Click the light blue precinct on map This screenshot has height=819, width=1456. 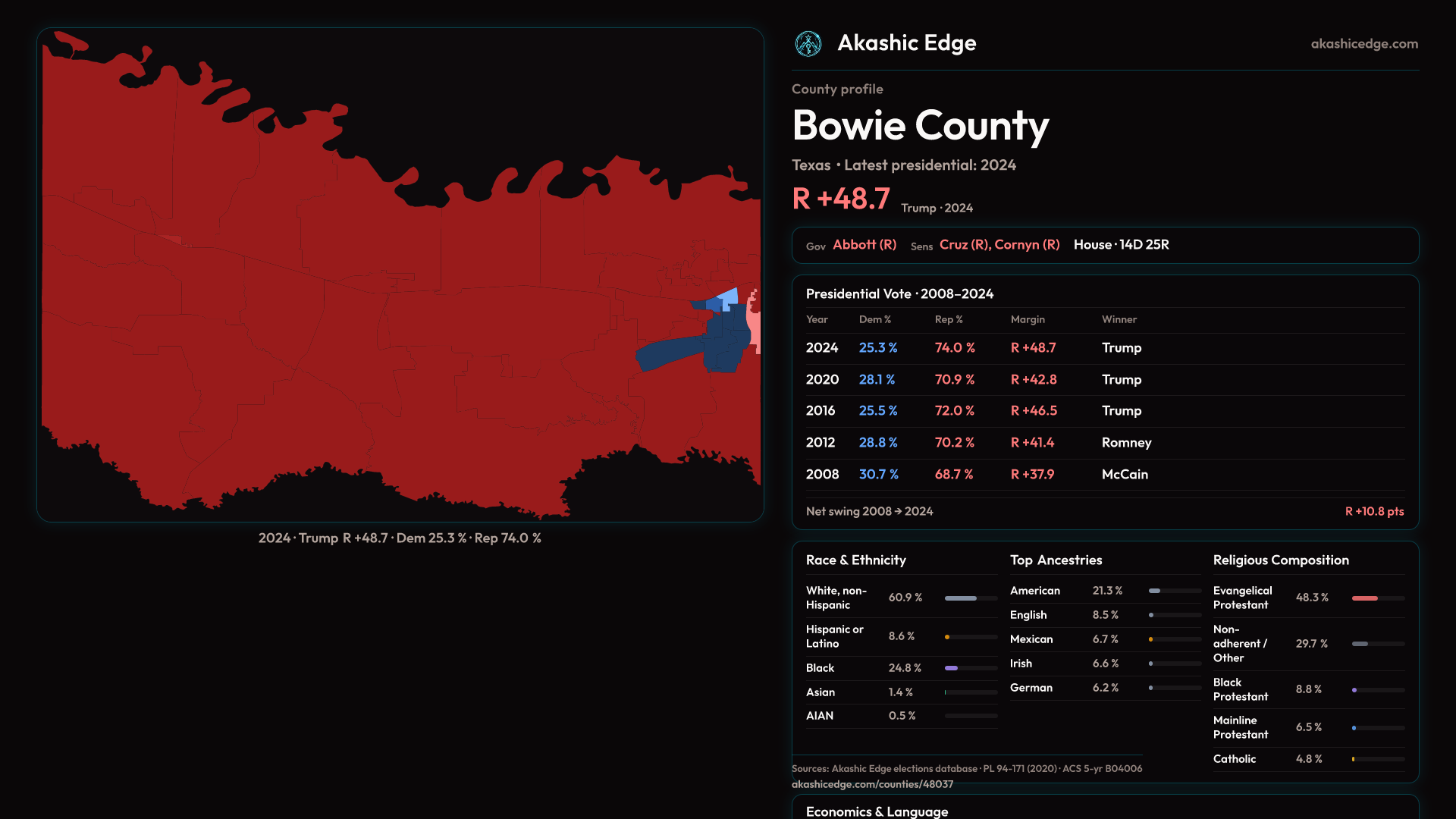[730, 297]
